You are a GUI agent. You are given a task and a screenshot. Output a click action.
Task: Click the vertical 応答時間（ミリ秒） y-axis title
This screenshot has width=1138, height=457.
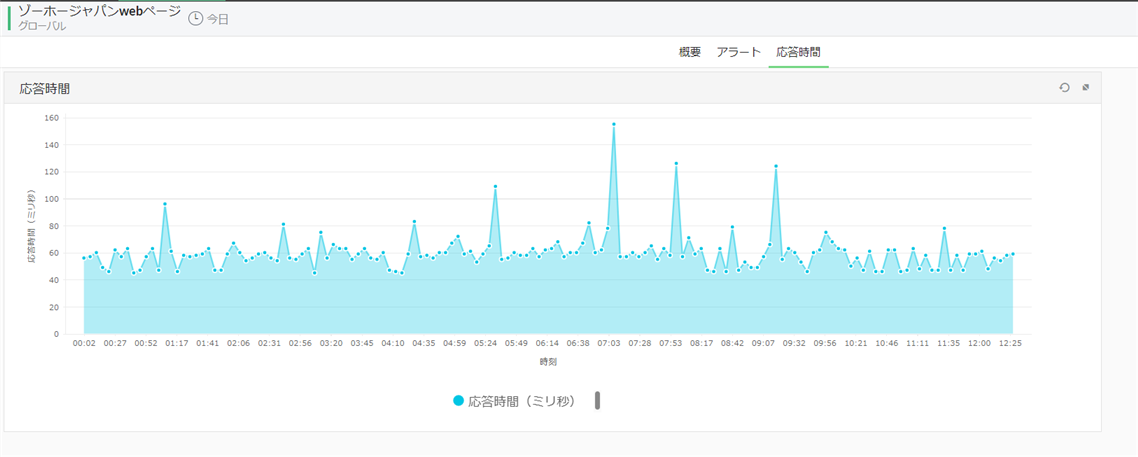pos(33,226)
